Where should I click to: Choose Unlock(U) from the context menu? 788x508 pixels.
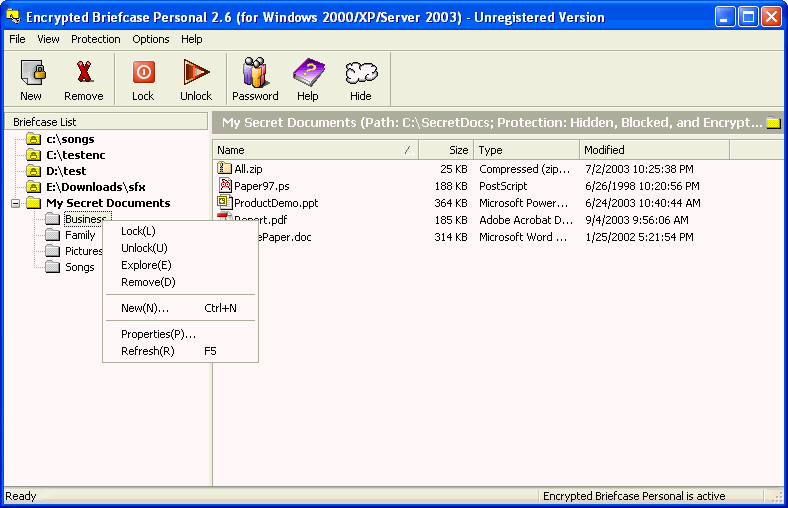180,248
